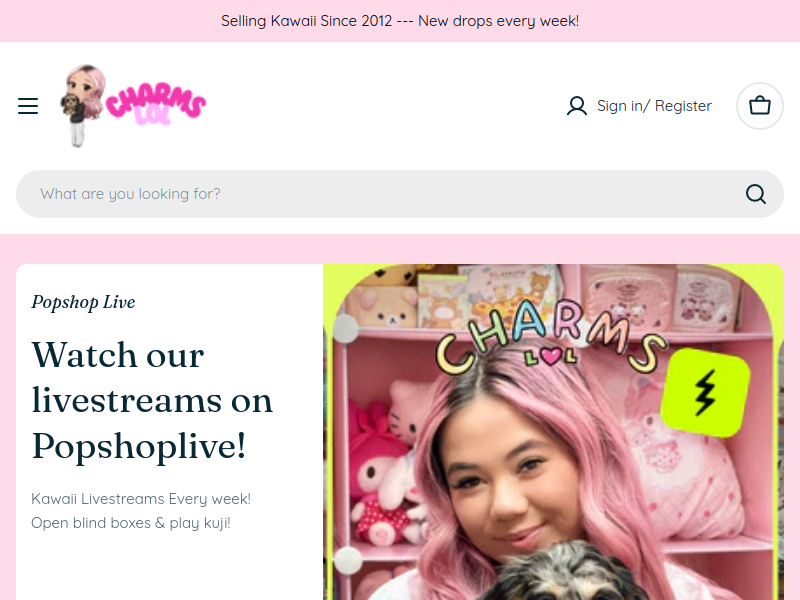Click the search magnifier icon
Image resolution: width=800 pixels, height=600 pixels.
[x=756, y=194]
